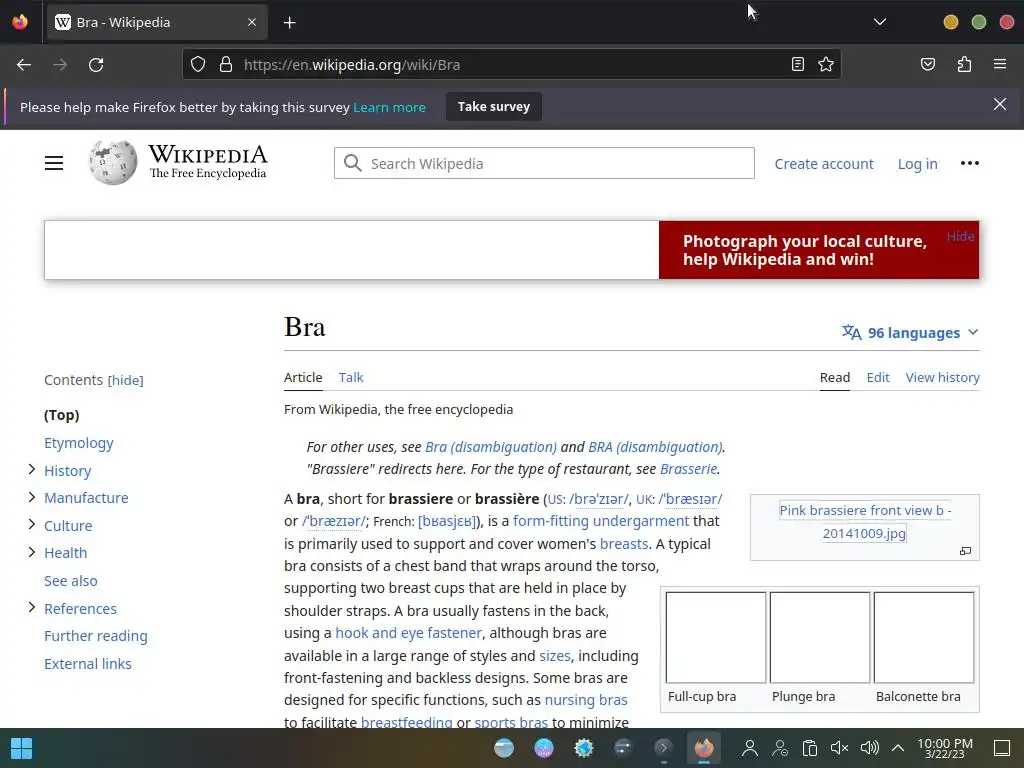This screenshot has width=1024, height=768.
Task: Bookmark this page with the star
Action: (x=825, y=65)
